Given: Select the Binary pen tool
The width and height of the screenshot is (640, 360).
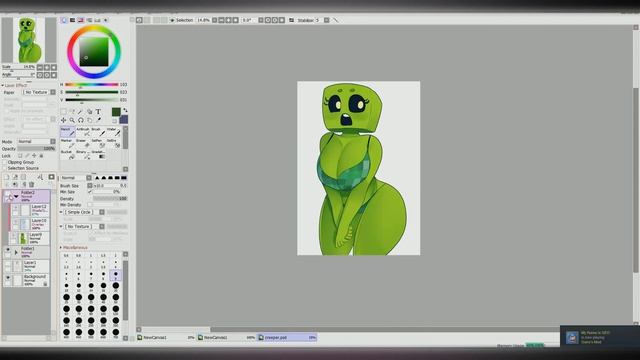Looking at the screenshot, I should tap(83, 154).
